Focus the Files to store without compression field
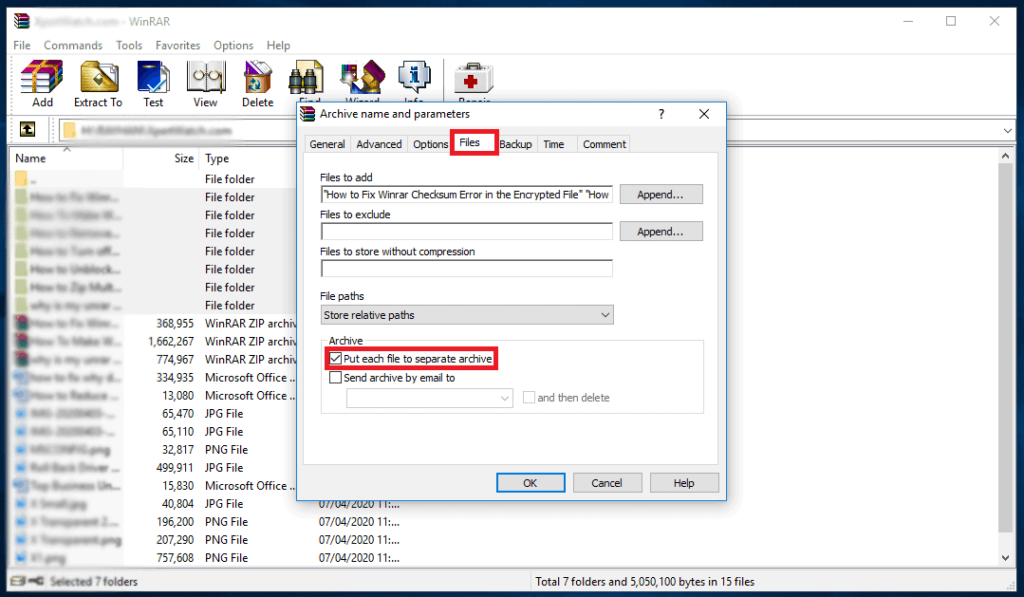The height and width of the screenshot is (597, 1024). point(466,268)
